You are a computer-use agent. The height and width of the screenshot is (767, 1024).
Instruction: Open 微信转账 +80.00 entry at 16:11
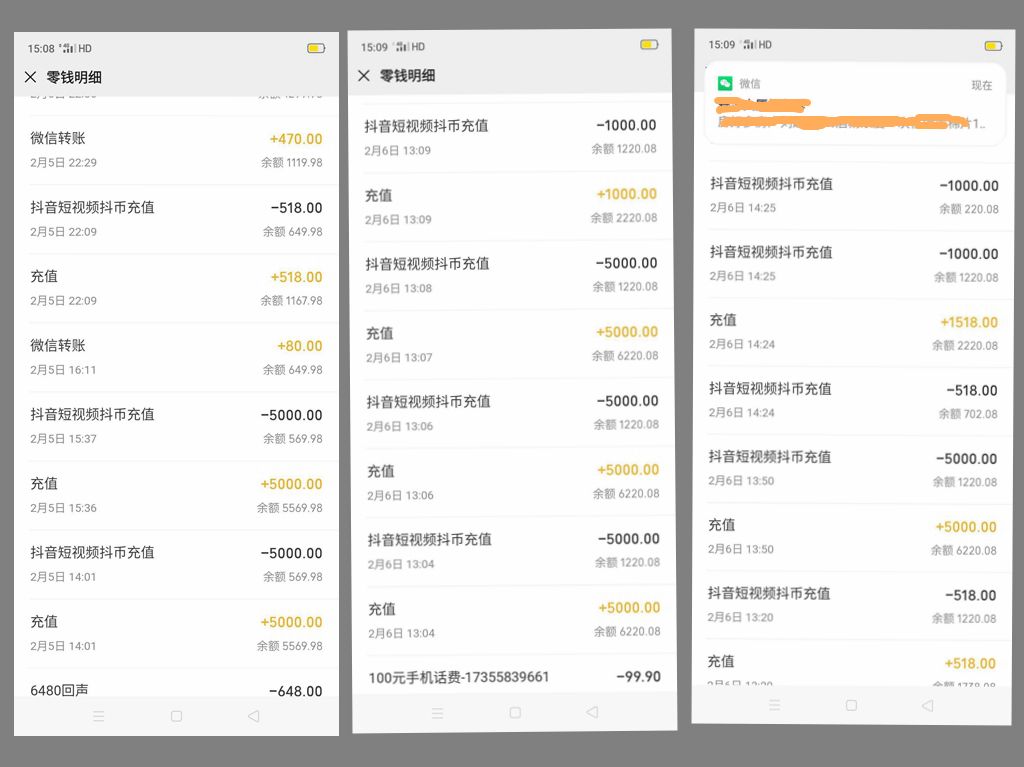coord(176,357)
